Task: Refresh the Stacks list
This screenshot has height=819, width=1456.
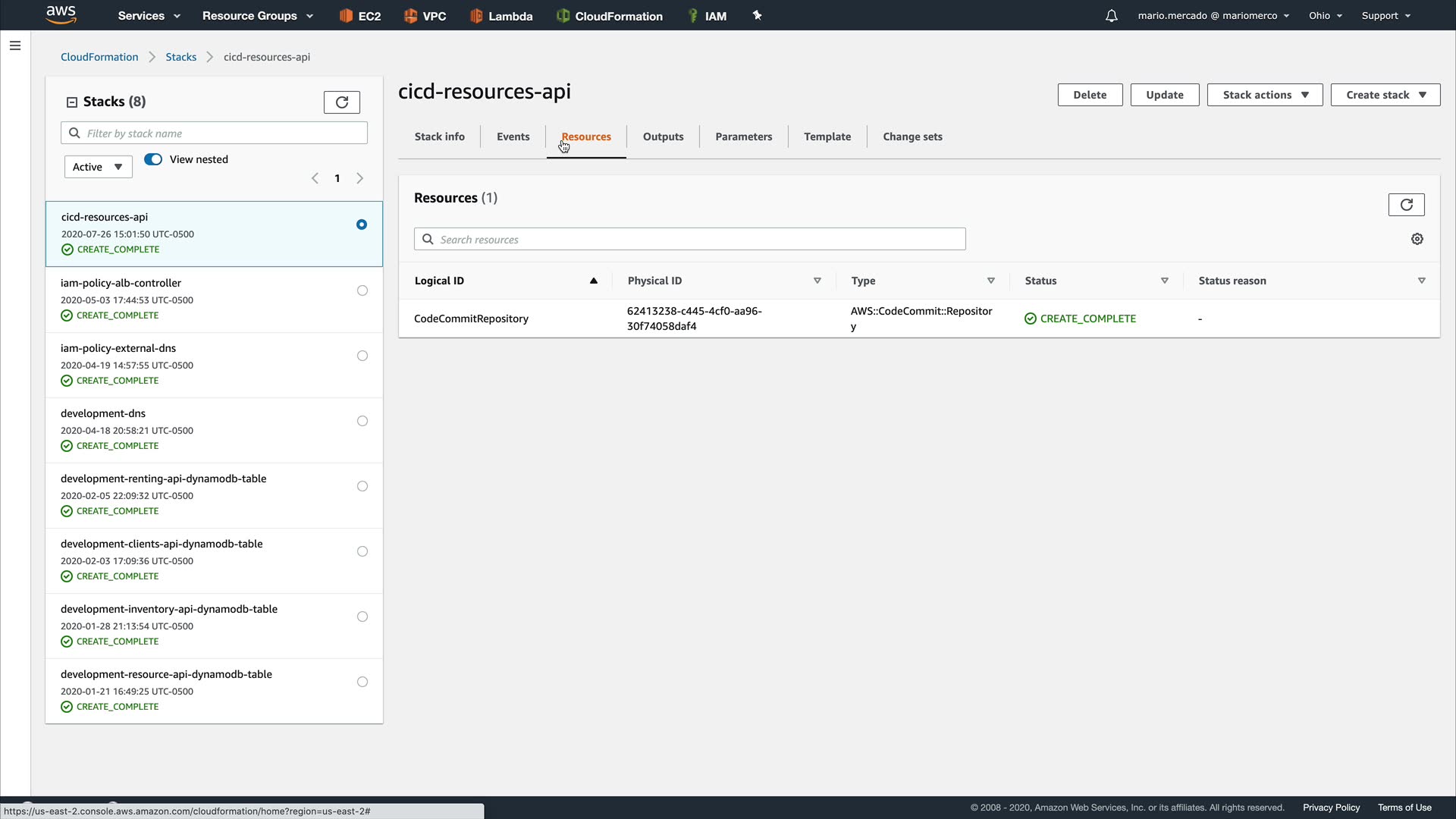Action: click(x=341, y=102)
